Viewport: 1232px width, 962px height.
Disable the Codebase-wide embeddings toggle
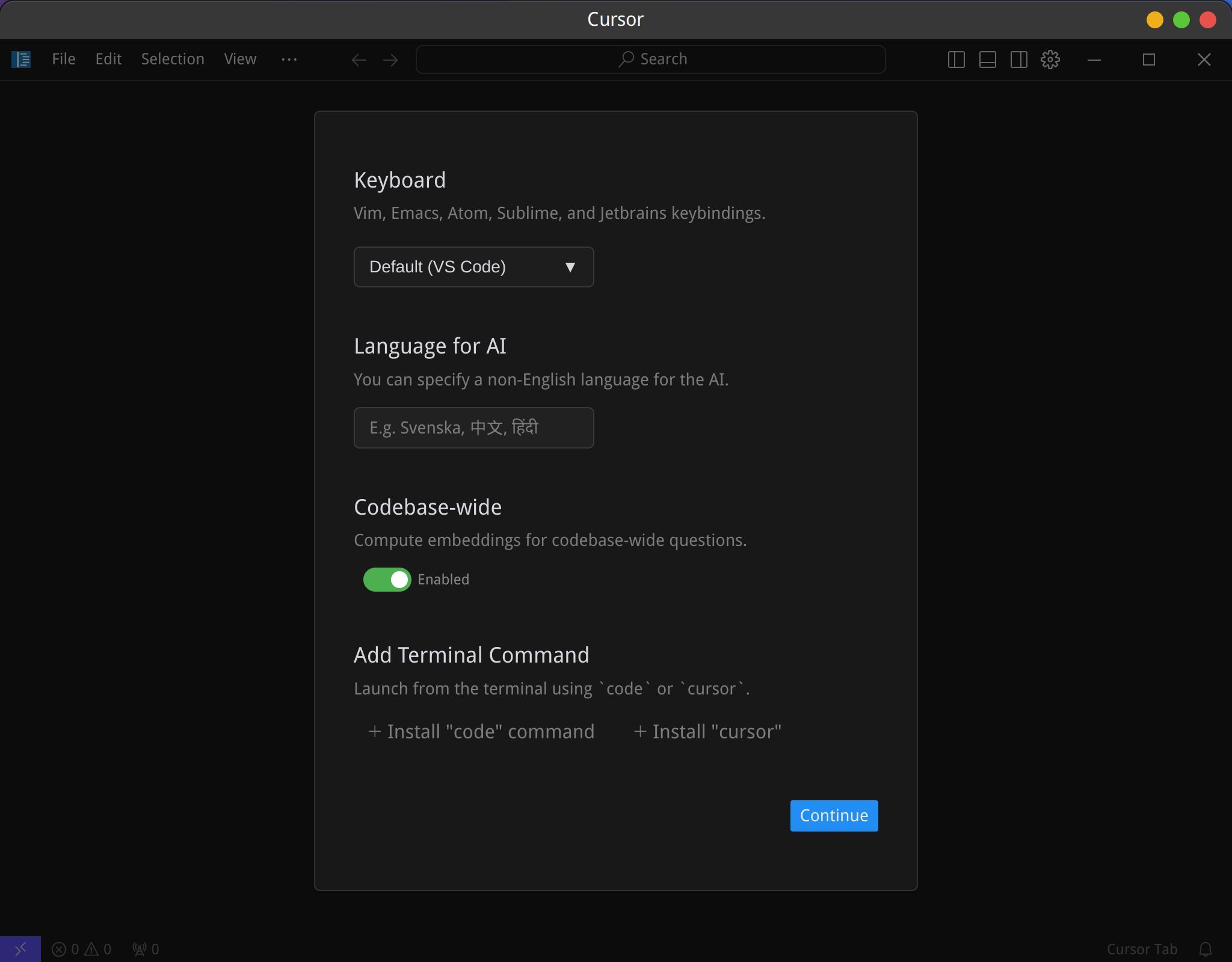pyautogui.click(x=387, y=580)
